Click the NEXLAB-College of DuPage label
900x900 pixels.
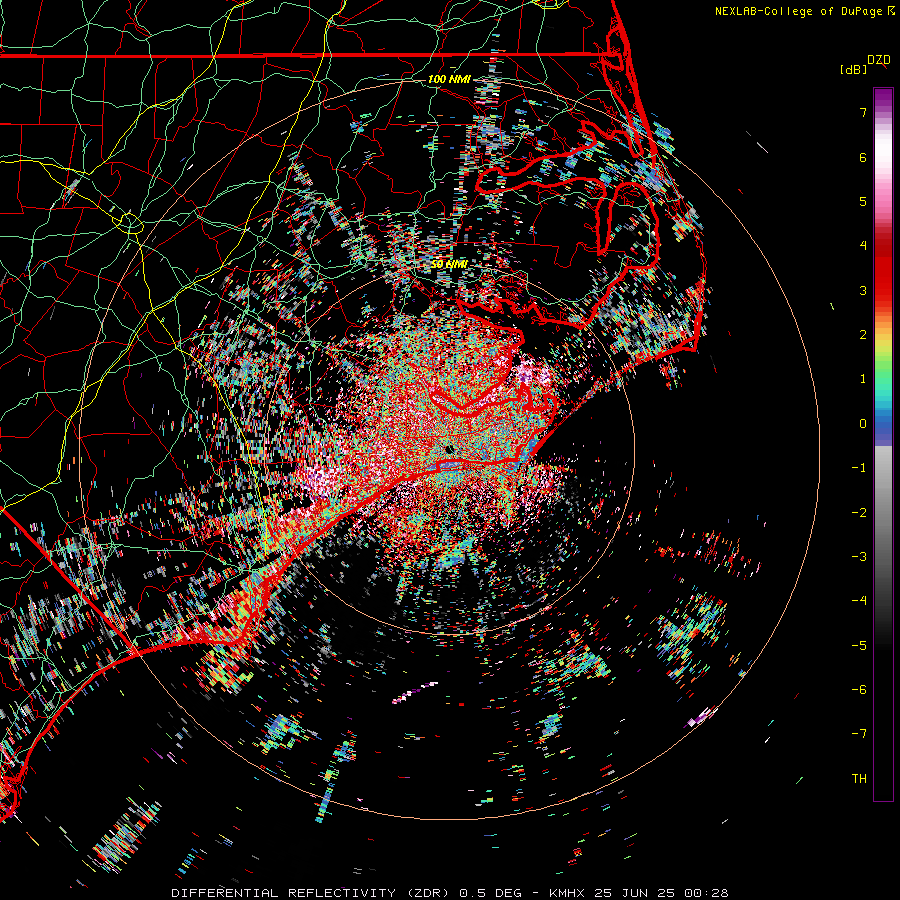pyautogui.click(x=798, y=11)
